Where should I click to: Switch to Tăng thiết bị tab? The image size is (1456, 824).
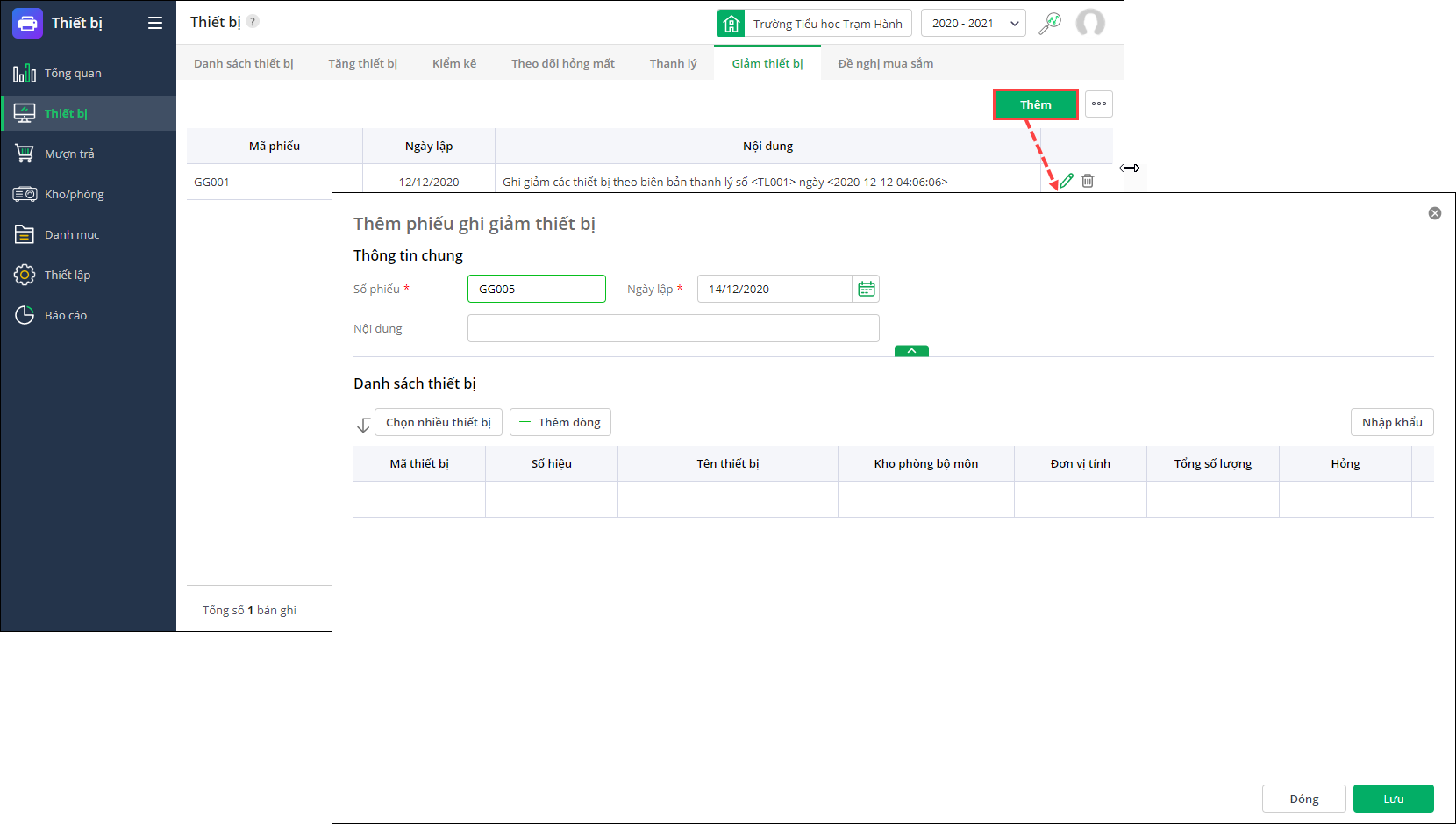[363, 63]
